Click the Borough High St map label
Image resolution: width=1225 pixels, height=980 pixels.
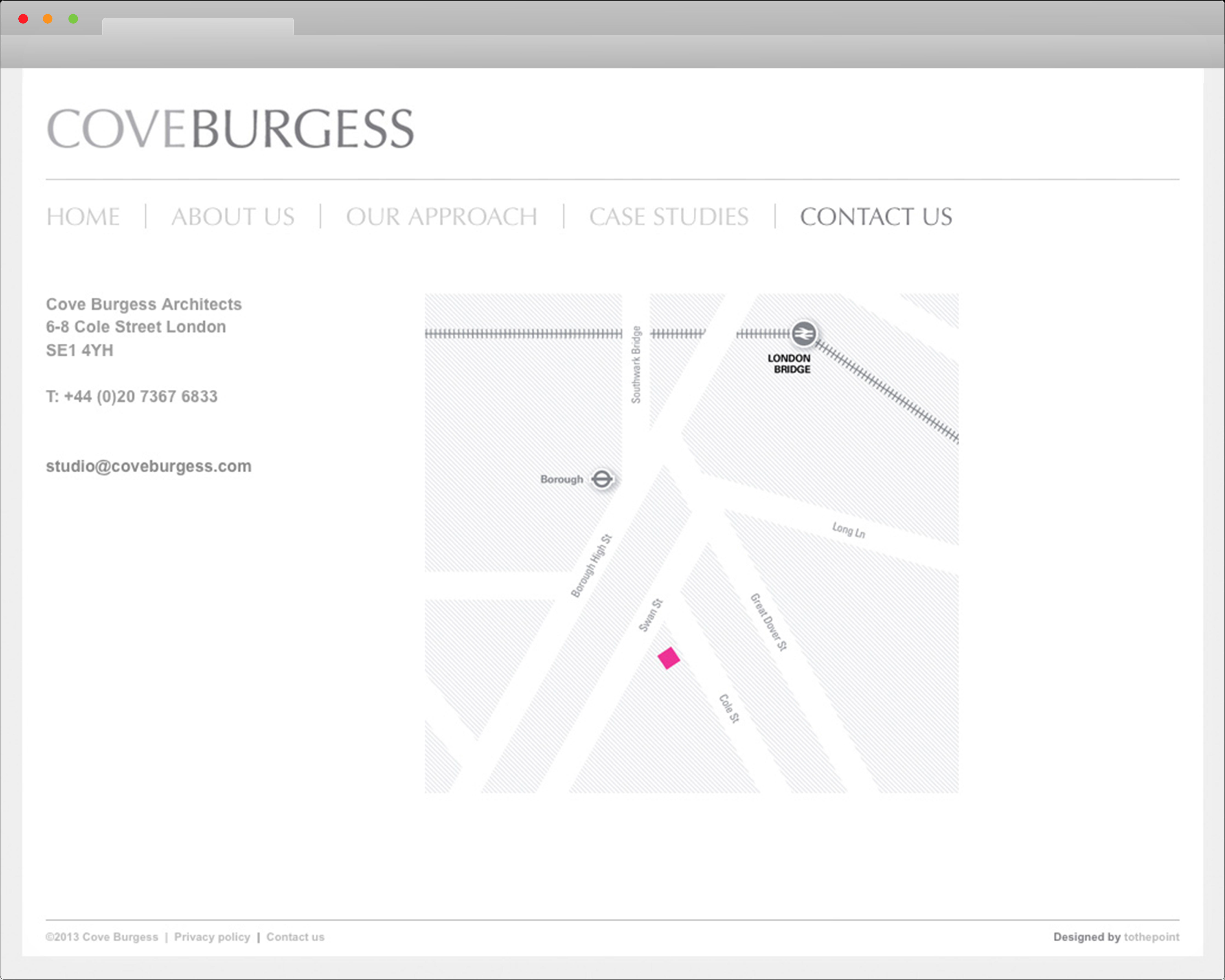(591, 566)
